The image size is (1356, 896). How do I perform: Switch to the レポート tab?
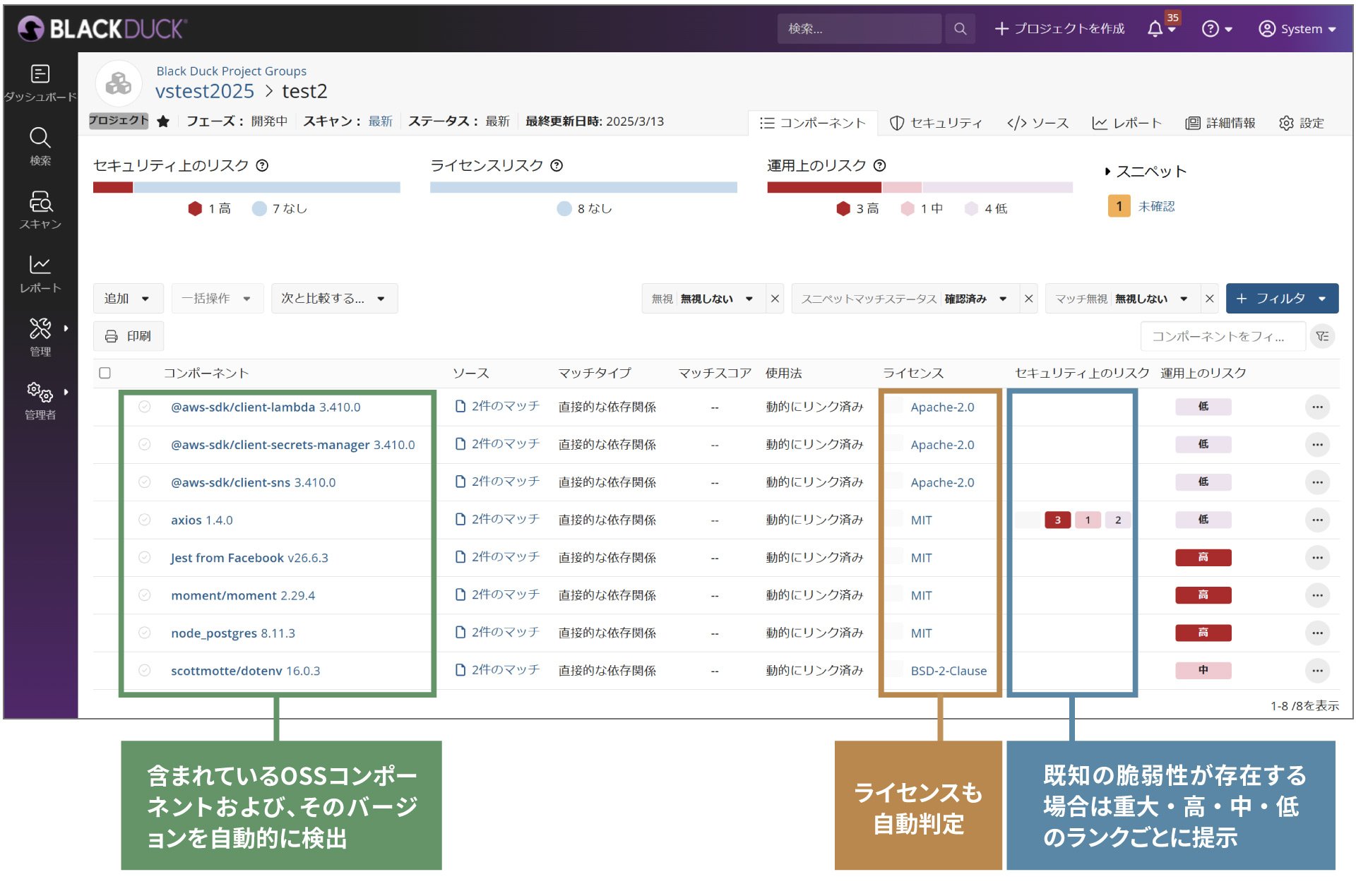pyautogui.click(x=1126, y=123)
